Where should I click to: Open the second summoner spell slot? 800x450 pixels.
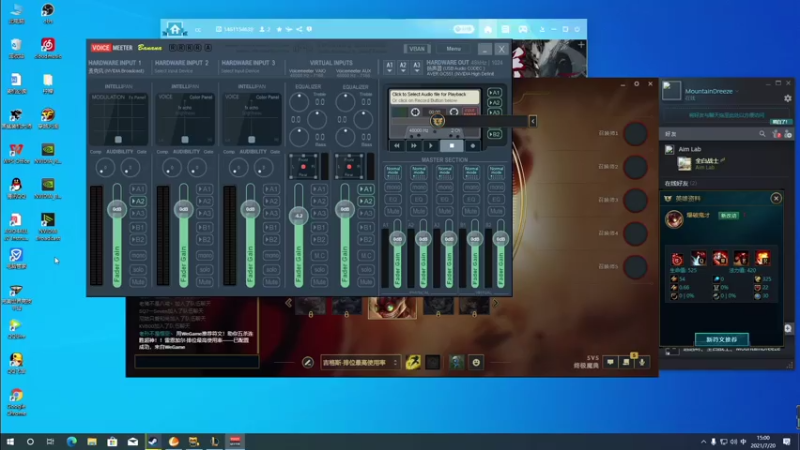[x=433, y=362]
